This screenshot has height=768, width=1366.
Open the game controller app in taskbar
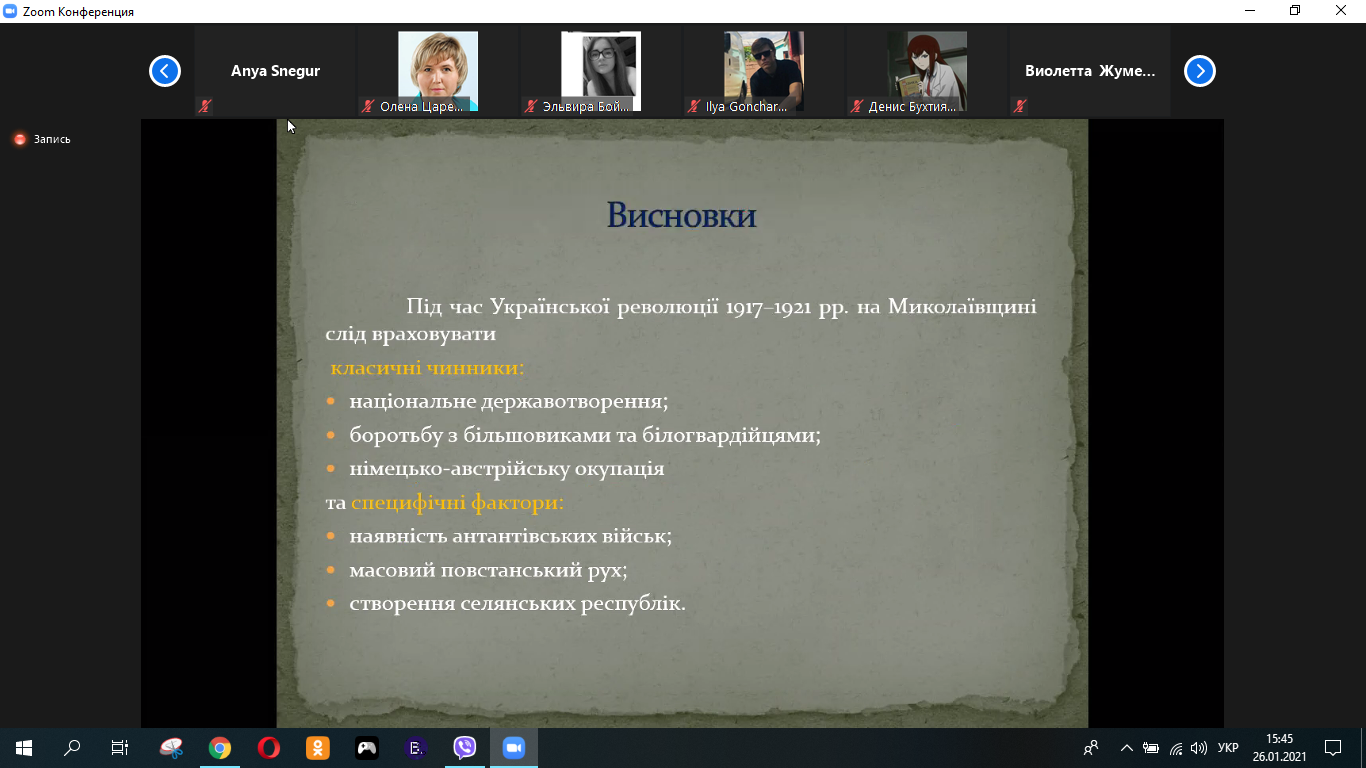pos(367,748)
